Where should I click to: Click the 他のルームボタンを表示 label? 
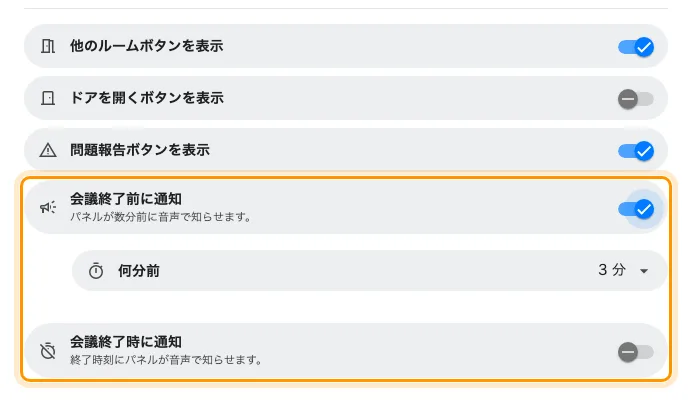tap(147, 46)
